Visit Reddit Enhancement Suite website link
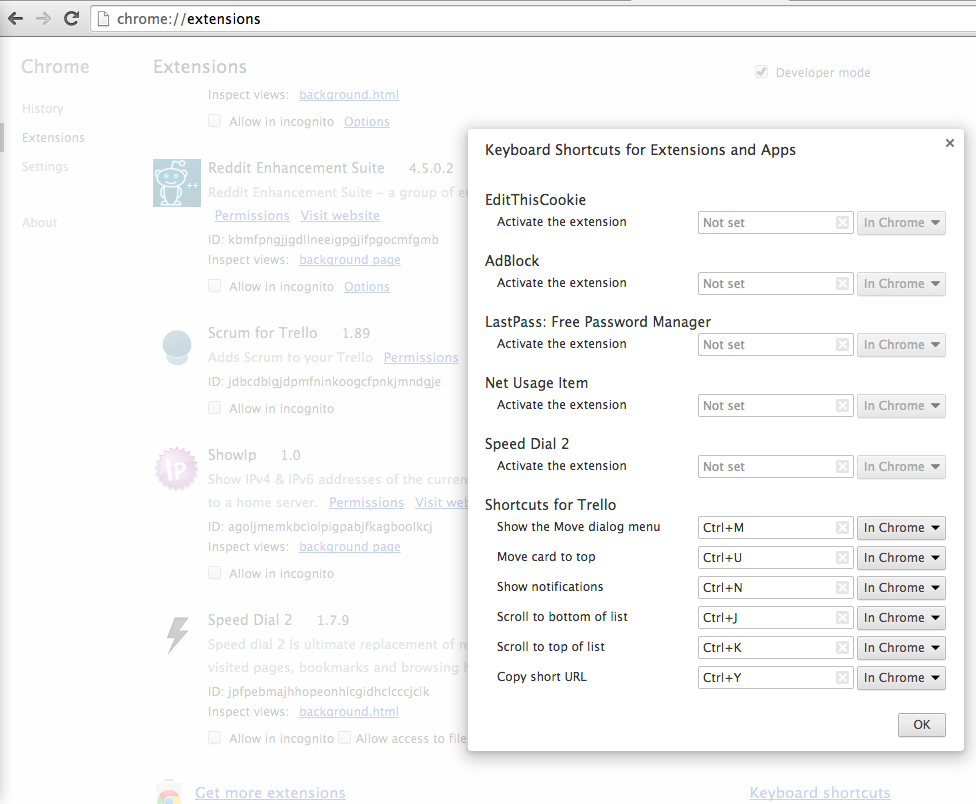Image resolution: width=976 pixels, height=804 pixels. click(x=340, y=215)
